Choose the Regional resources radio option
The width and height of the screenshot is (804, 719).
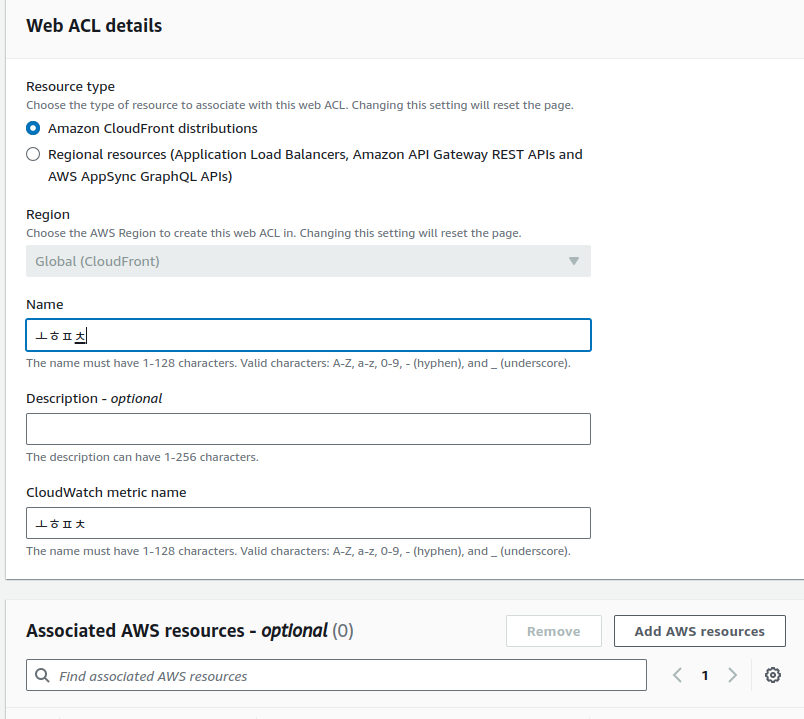coord(34,155)
